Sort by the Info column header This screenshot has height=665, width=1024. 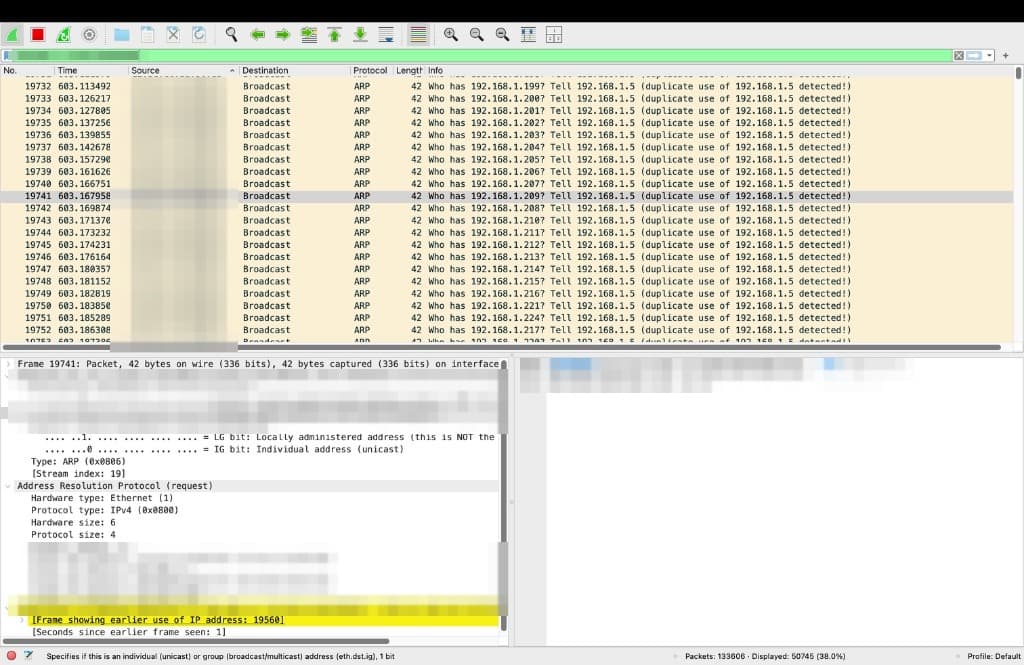pyautogui.click(x=720, y=71)
